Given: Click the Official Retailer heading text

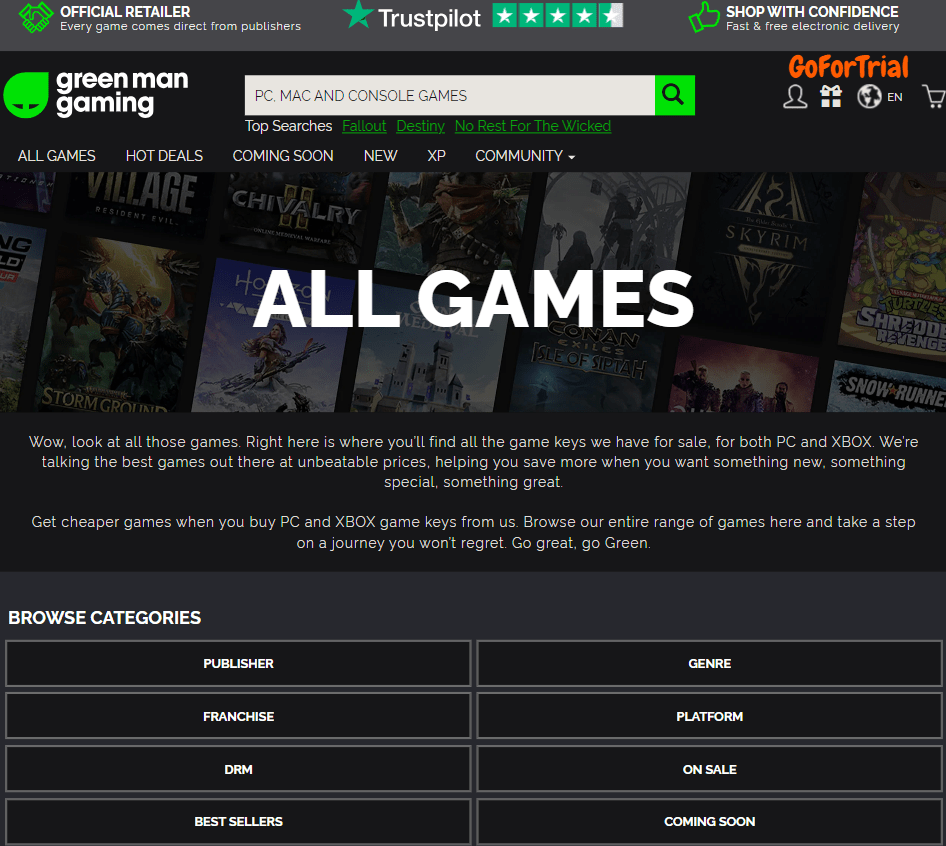Looking at the screenshot, I should [125, 11].
